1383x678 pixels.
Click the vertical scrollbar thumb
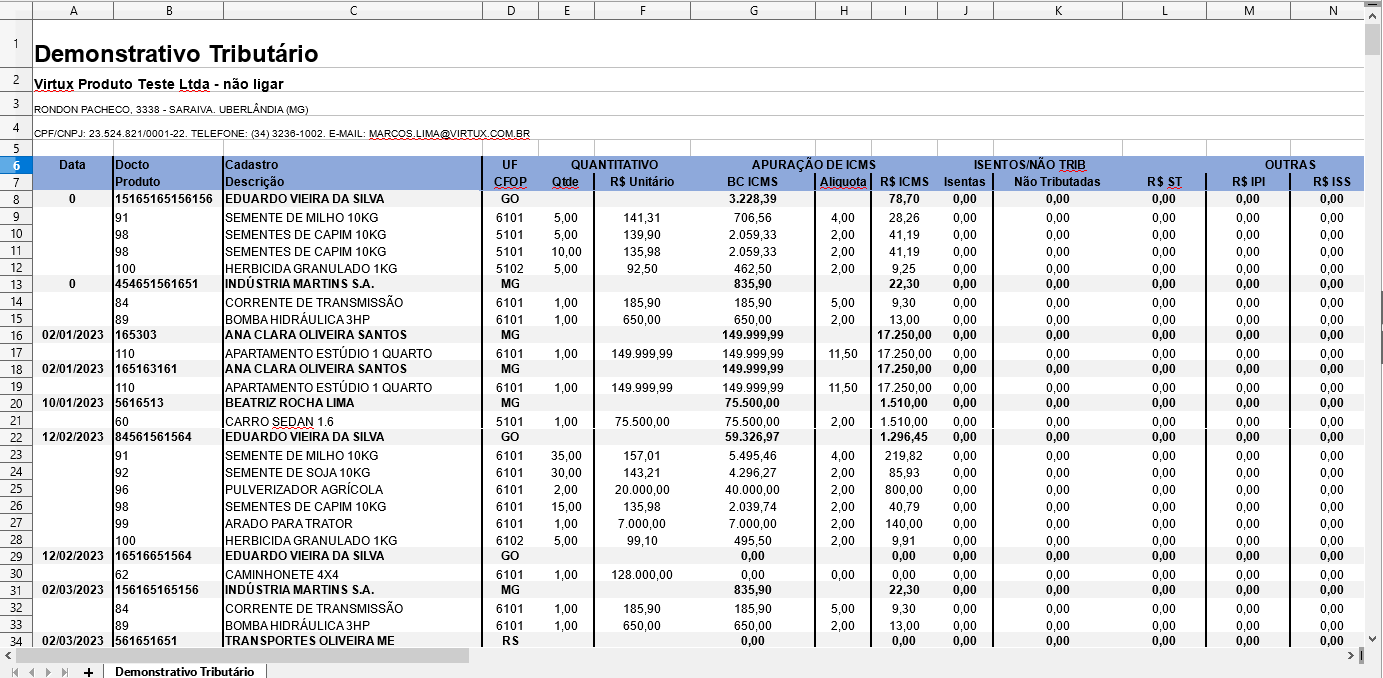1373,38
